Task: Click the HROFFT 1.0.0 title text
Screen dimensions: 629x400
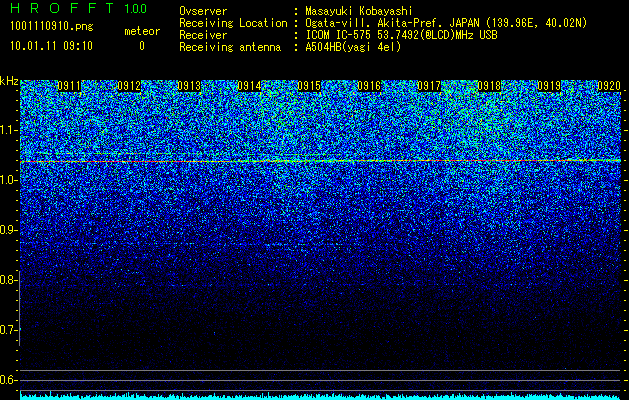Action: (x=78, y=8)
